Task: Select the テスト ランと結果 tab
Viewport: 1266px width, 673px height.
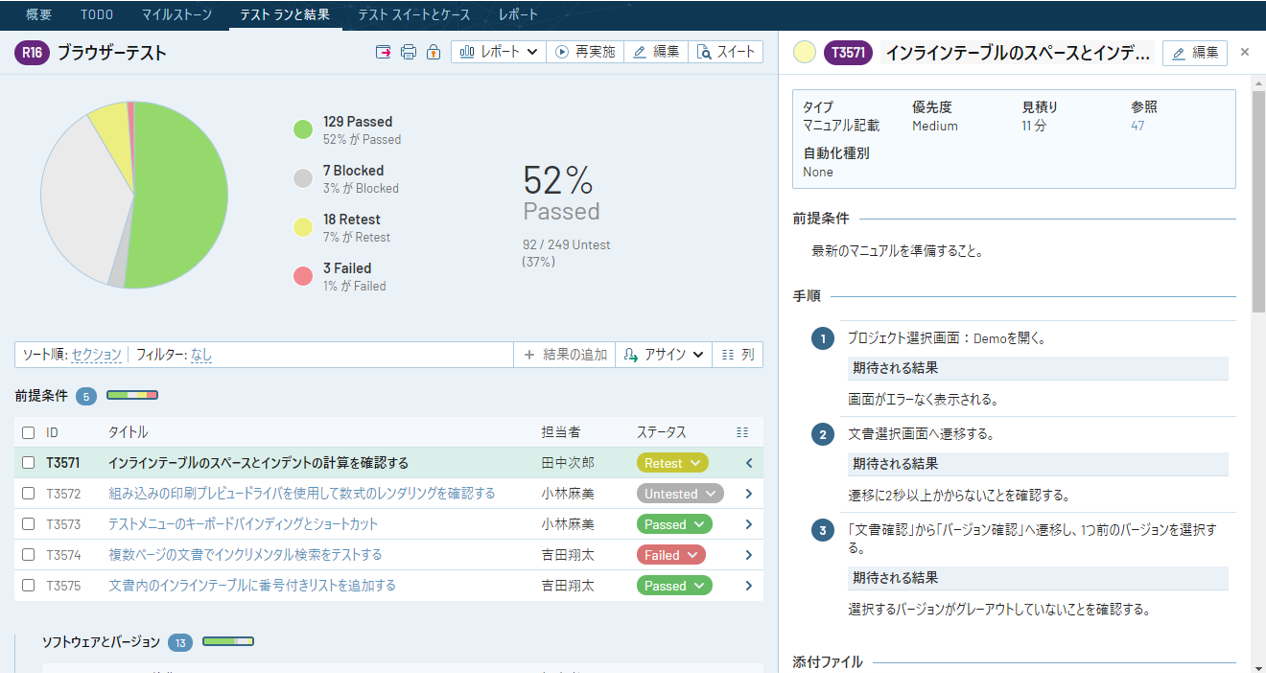Action: pyautogui.click(x=285, y=15)
